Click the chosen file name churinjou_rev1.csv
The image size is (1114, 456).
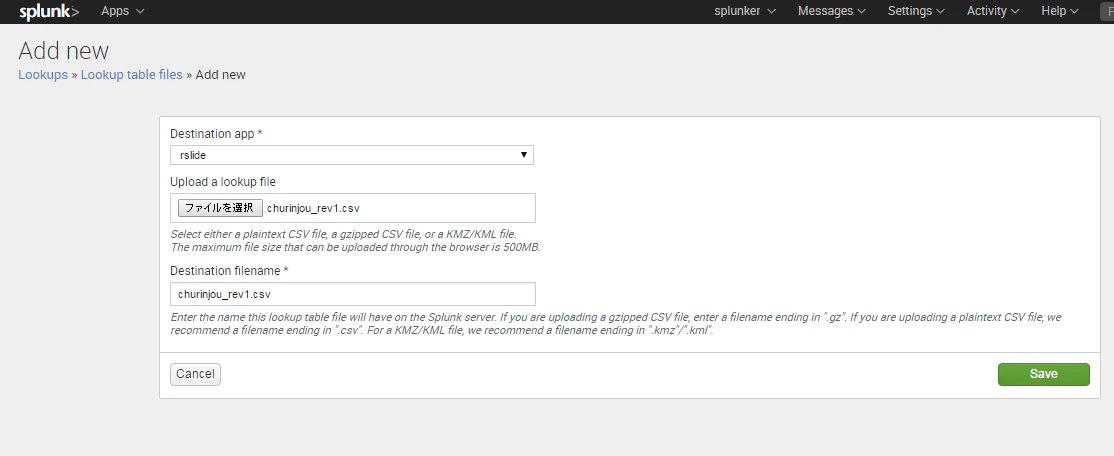(x=313, y=209)
